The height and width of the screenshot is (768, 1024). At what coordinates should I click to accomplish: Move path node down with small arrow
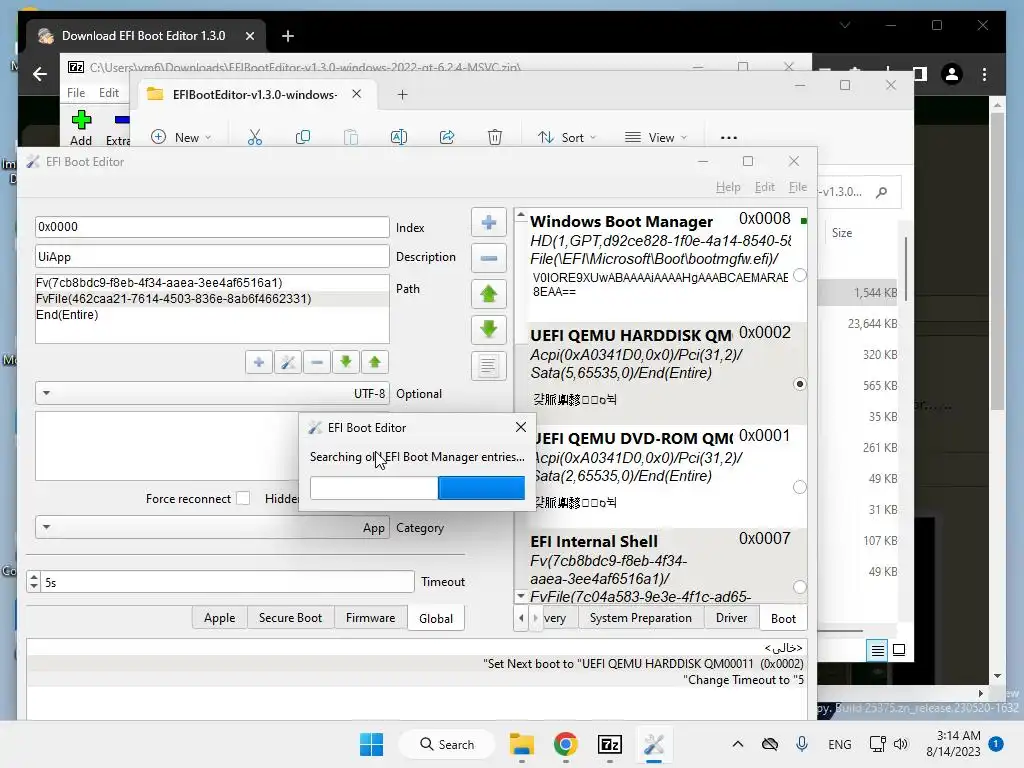pyautogui.click(x=345, y=362)
